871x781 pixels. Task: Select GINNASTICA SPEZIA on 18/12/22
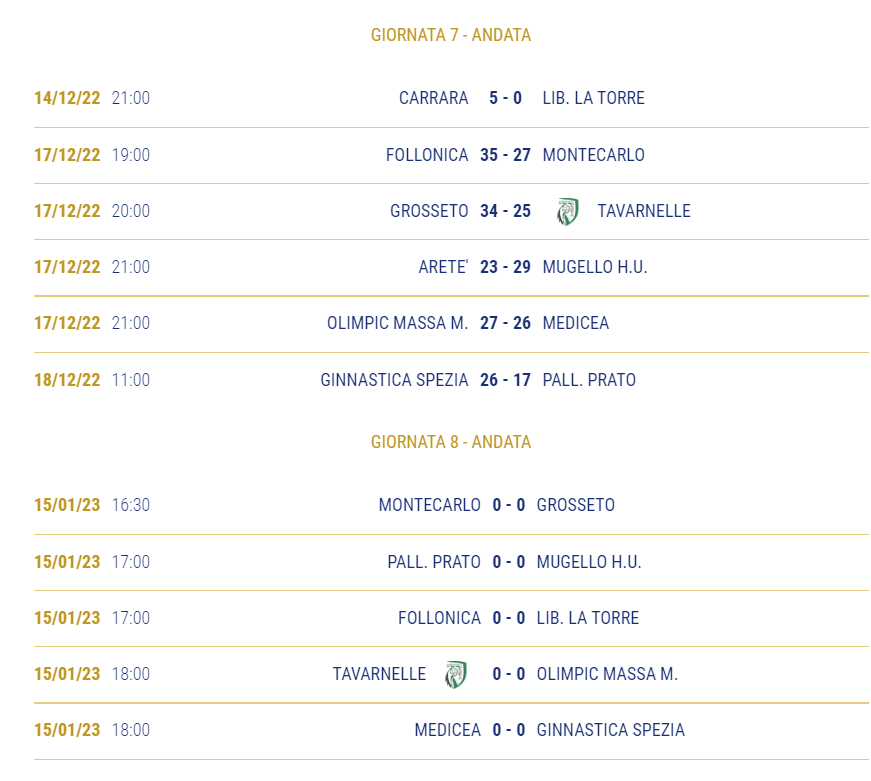pos(394,380)
